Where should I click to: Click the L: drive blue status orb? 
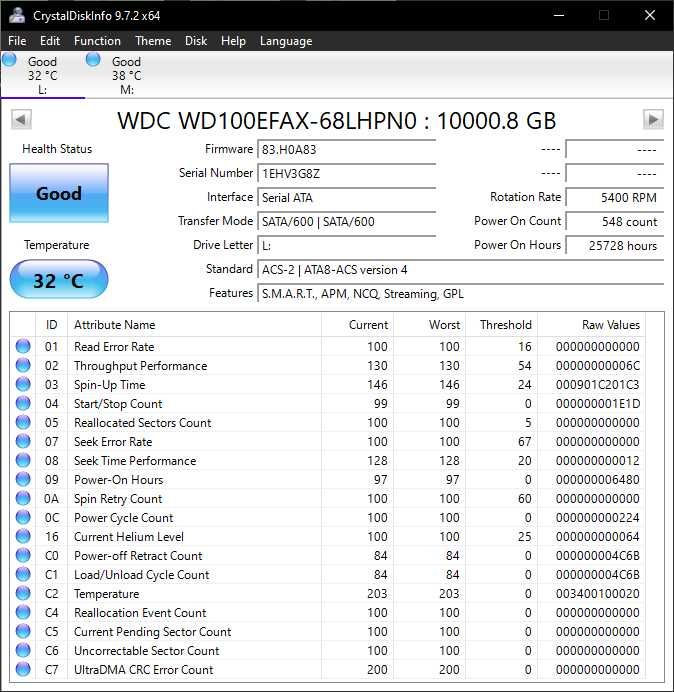coord(9,60)
